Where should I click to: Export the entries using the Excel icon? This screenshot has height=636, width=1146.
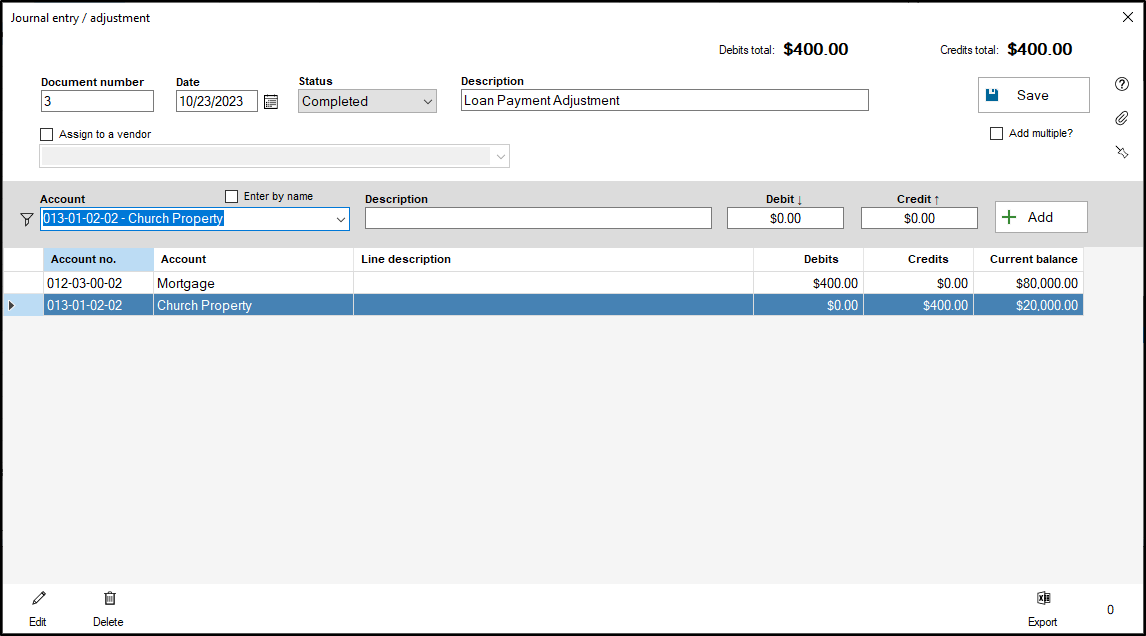click(x=1043, y=598)
